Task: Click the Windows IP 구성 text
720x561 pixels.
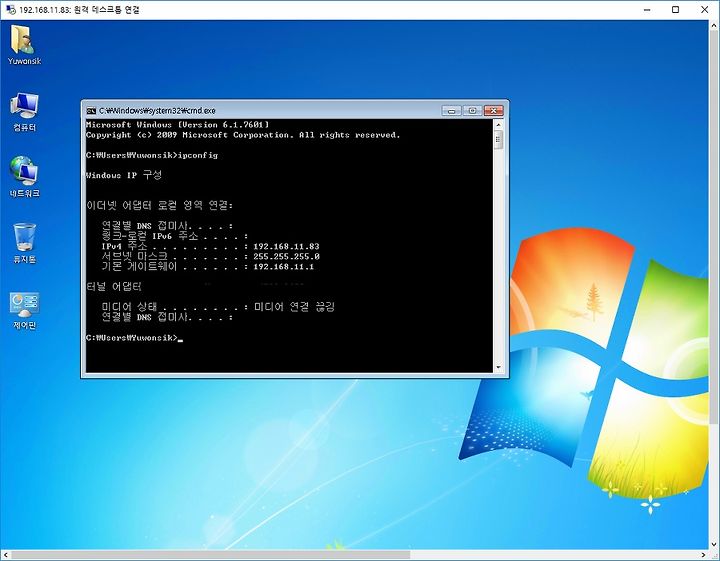Action: 124,175
